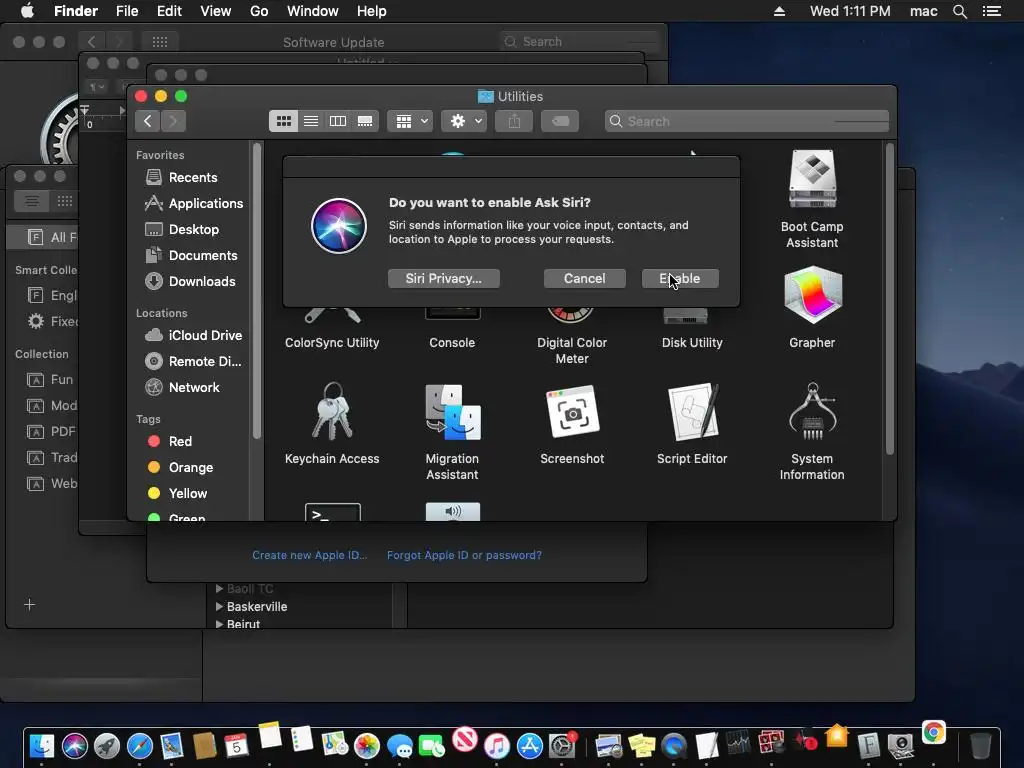
Task: Click the Share toolbar button
Action: [514, 121]
